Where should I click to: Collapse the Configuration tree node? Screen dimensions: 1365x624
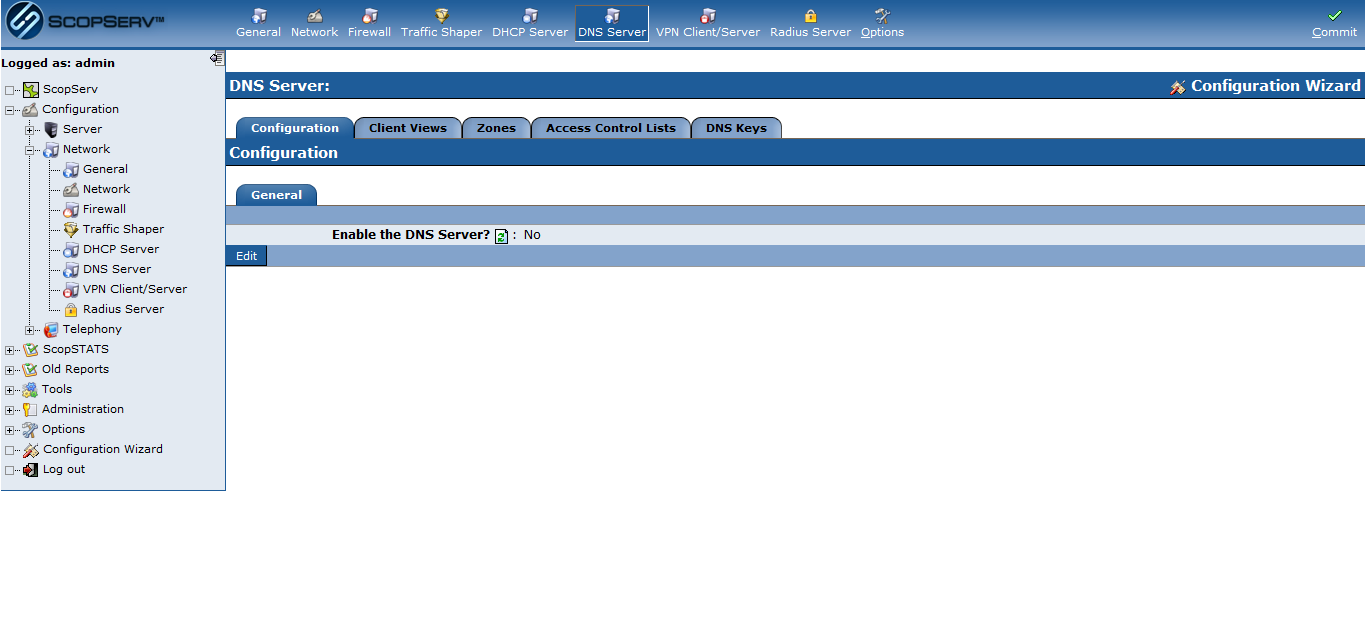click(10, 110)
